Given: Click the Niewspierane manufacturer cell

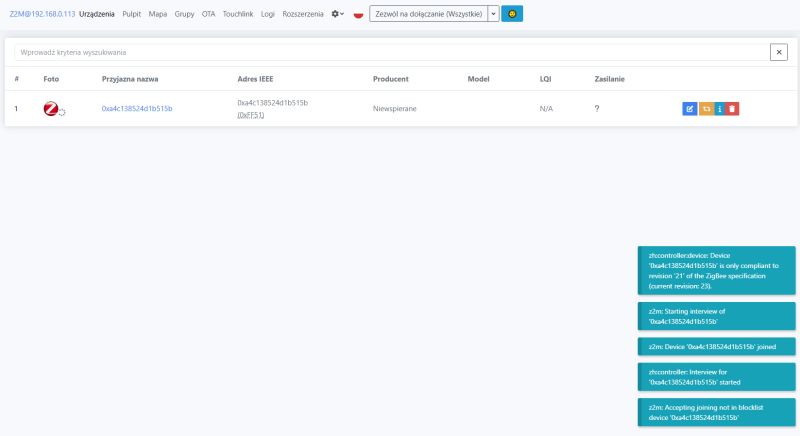Looking at the screenshot, I should tap(394, 109).
